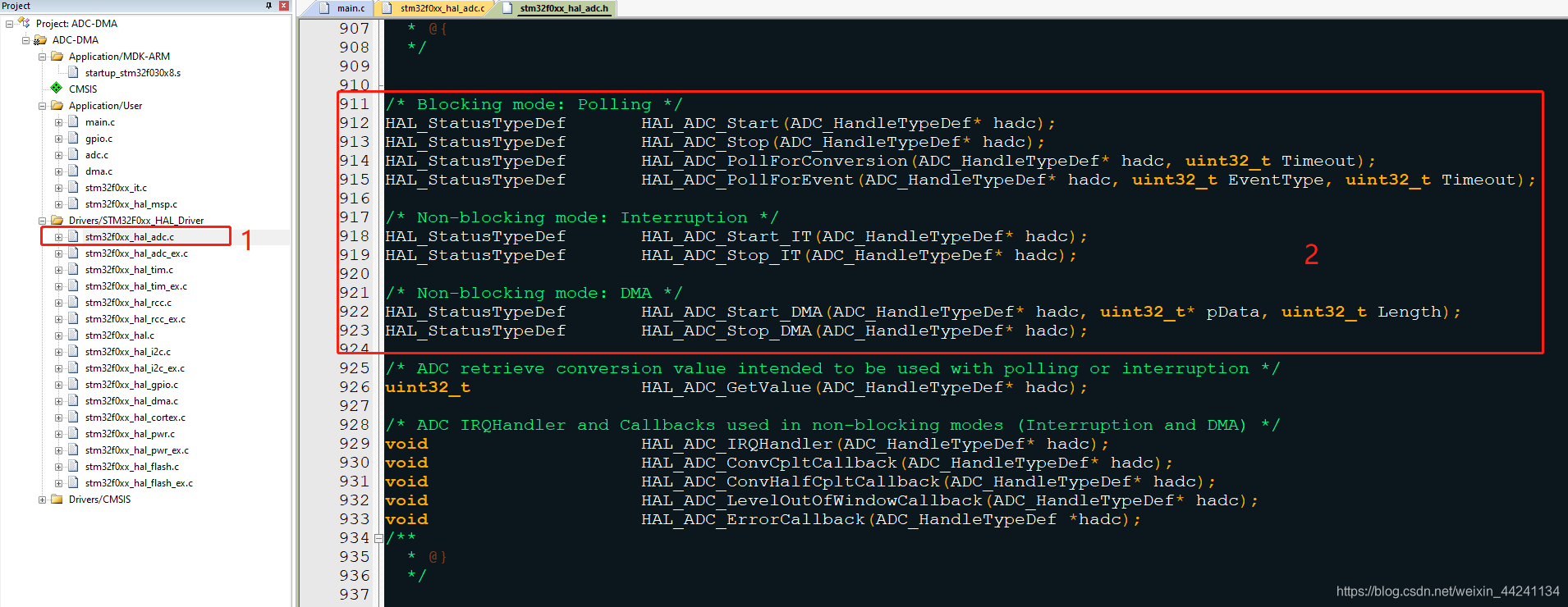
Task: Select stm32f0xx_hal_flash_ex.c in the tree
Action: (x=139, y=482)
